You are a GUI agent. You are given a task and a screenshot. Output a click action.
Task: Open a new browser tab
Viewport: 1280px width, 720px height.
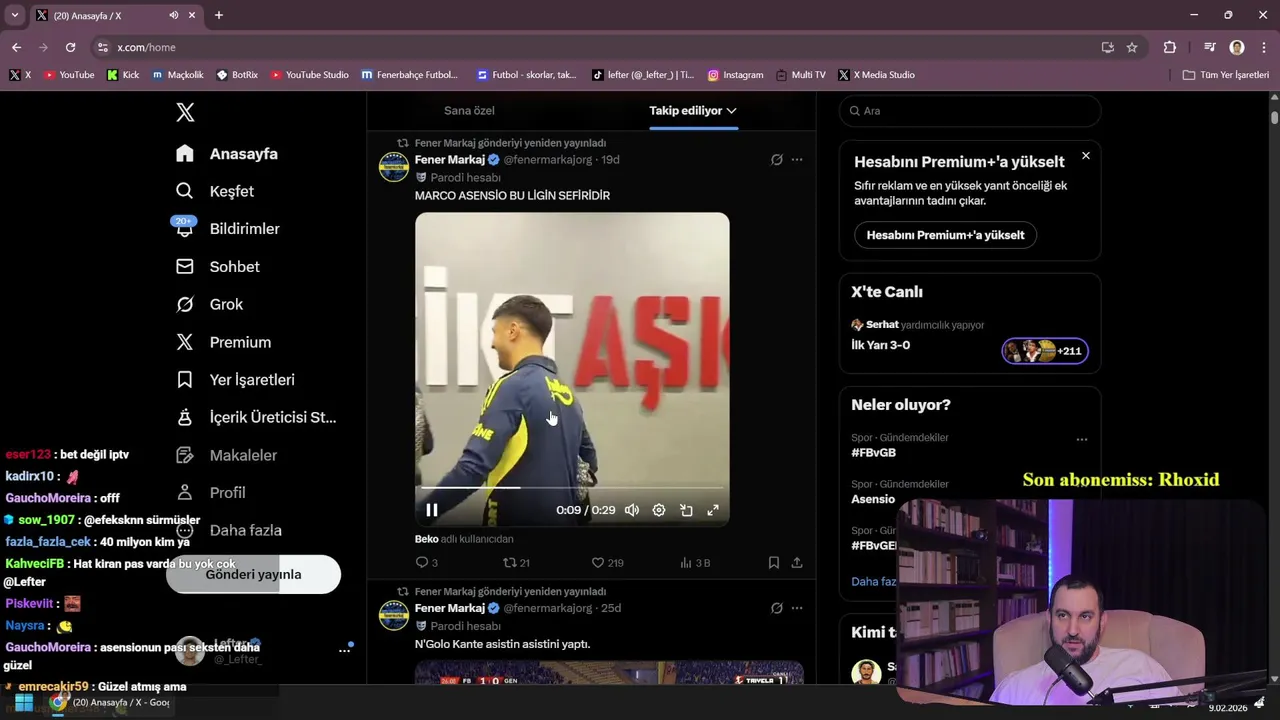[219, 15]
